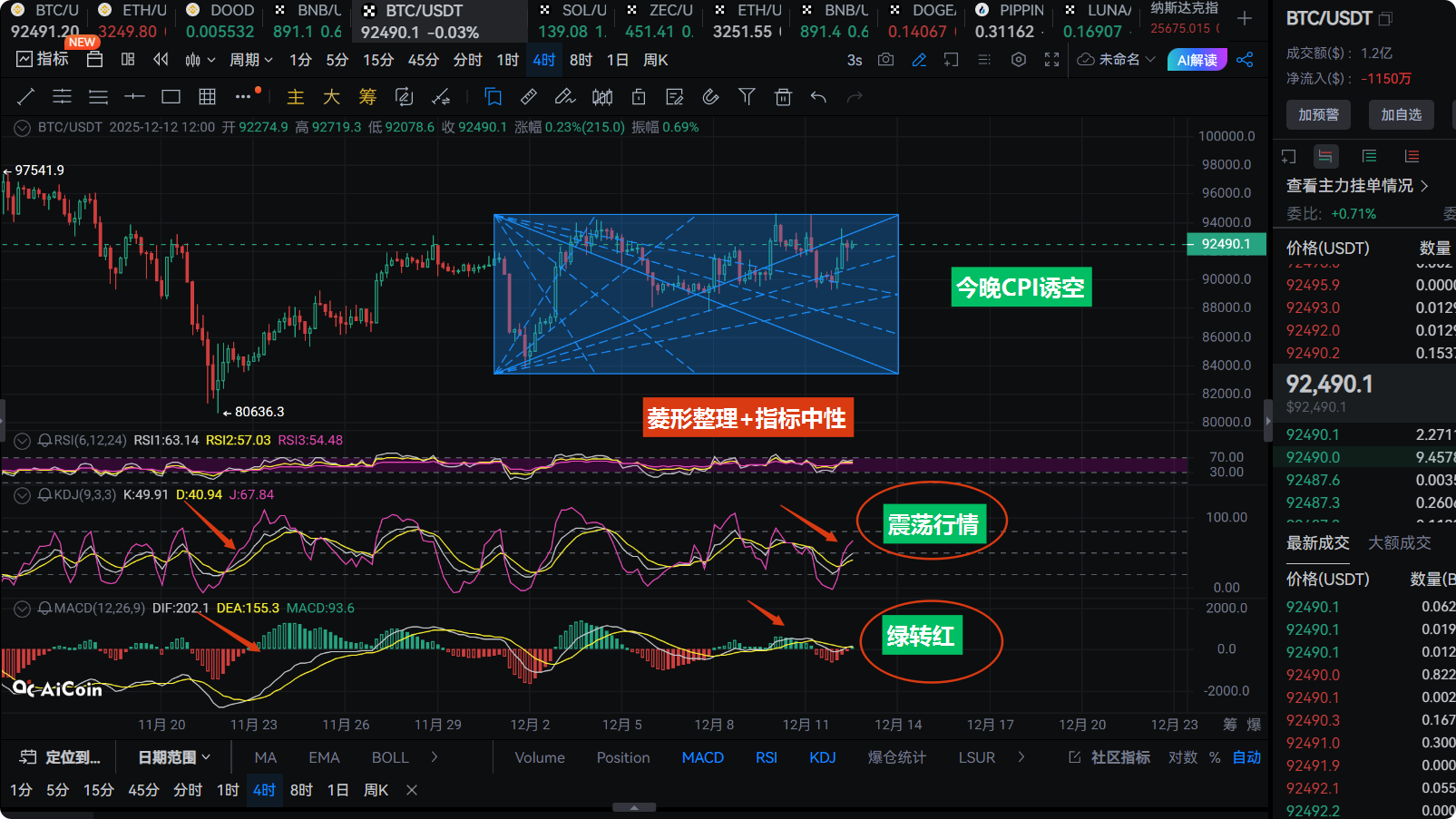Toggle the MACD indicator

(702, 757)
